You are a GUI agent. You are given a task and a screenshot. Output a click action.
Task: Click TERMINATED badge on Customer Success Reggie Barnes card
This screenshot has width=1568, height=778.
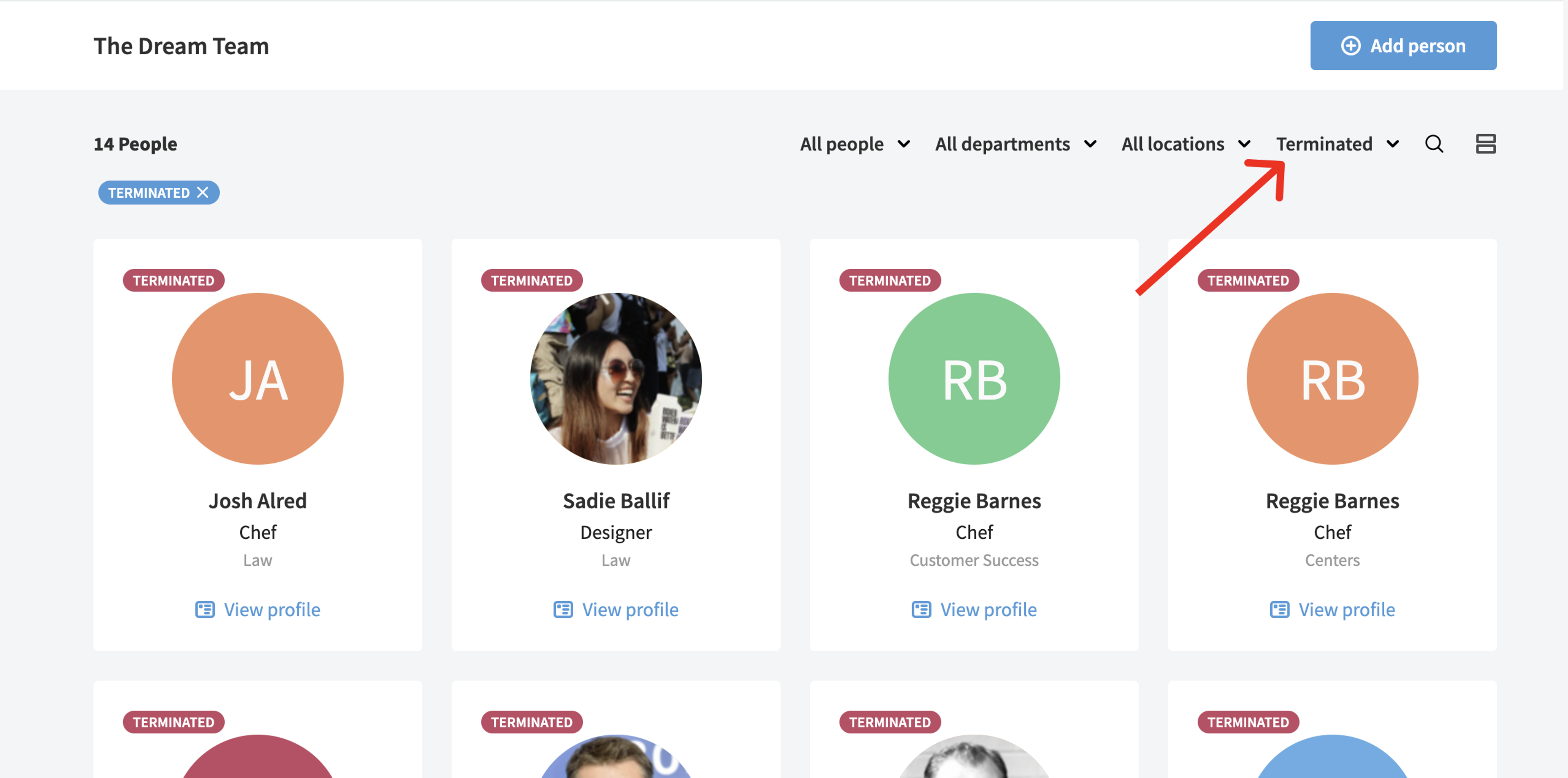[x=890, y=280]
